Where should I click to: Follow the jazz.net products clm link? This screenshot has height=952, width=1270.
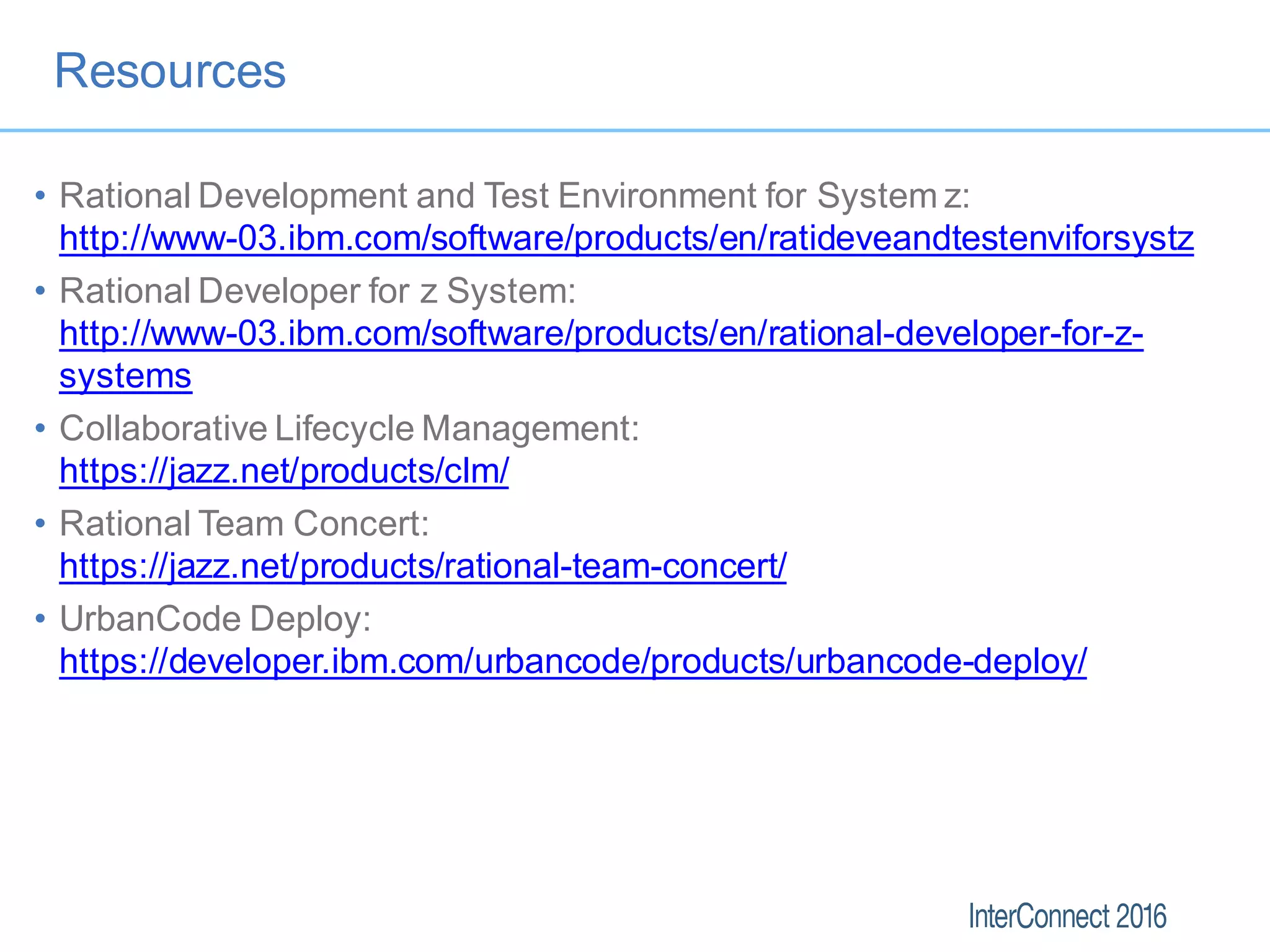point(284,471)
